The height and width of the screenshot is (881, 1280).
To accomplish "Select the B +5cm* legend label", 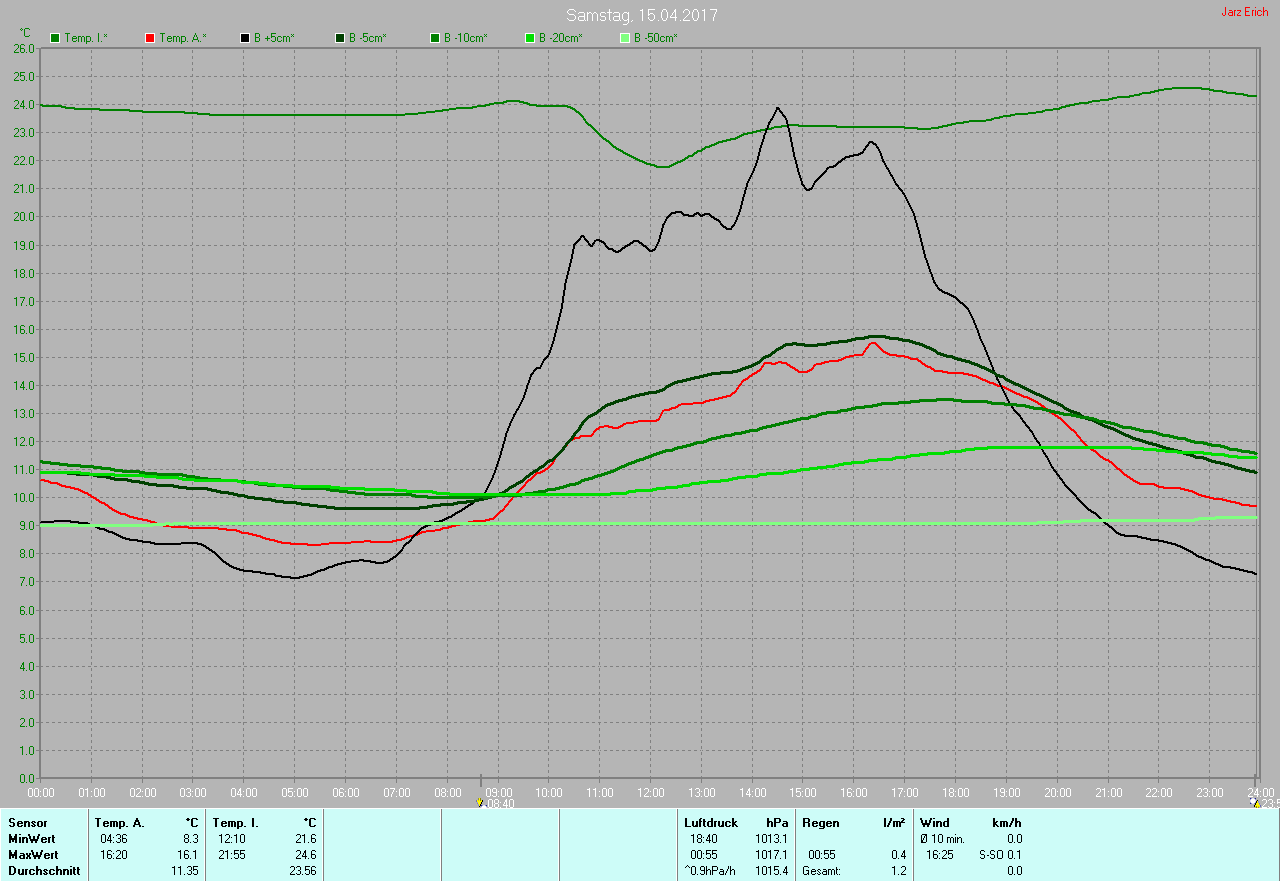I will tap(274, 38).
